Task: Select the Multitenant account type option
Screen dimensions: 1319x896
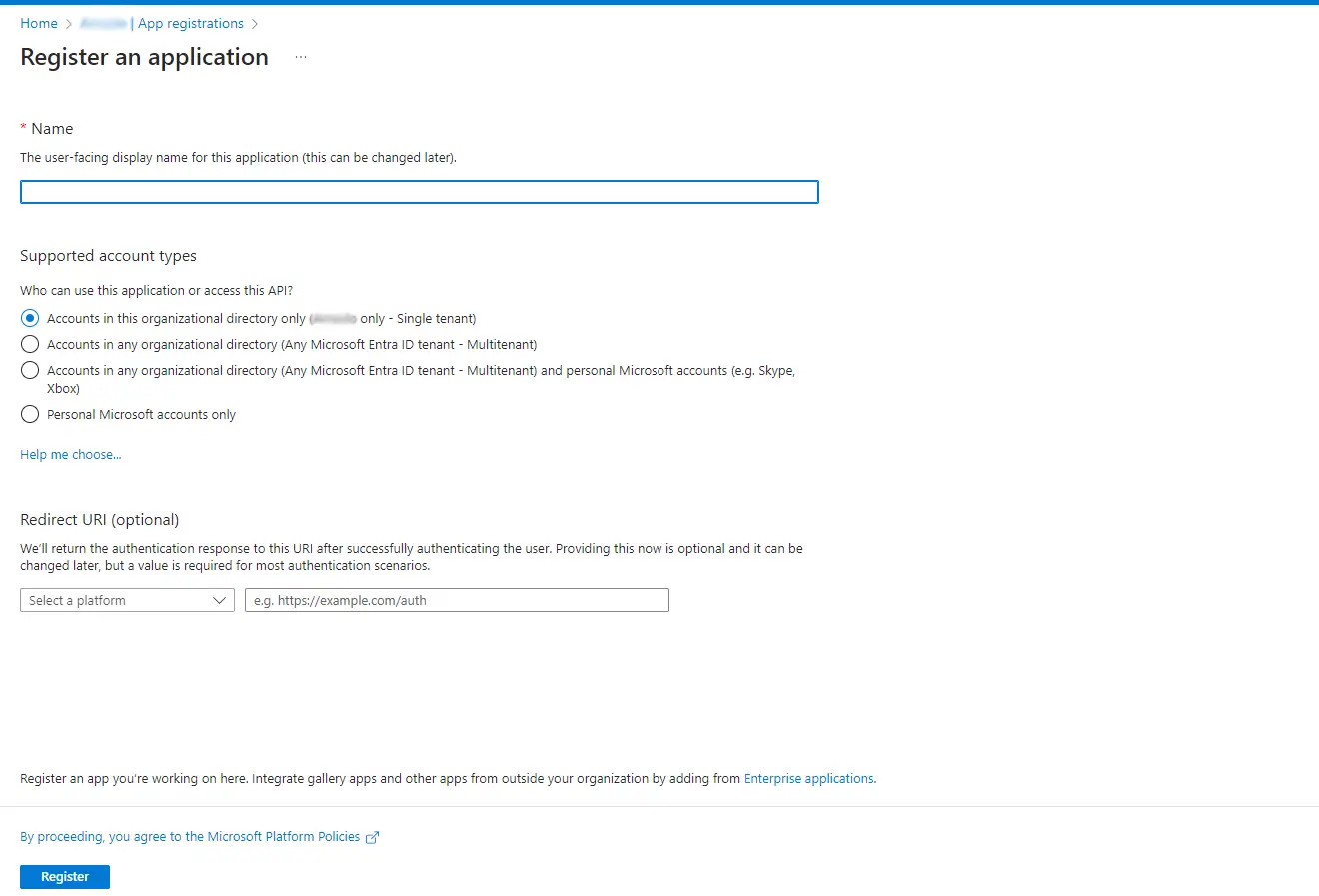Action: pyautogui.click(x=30, y=344)
